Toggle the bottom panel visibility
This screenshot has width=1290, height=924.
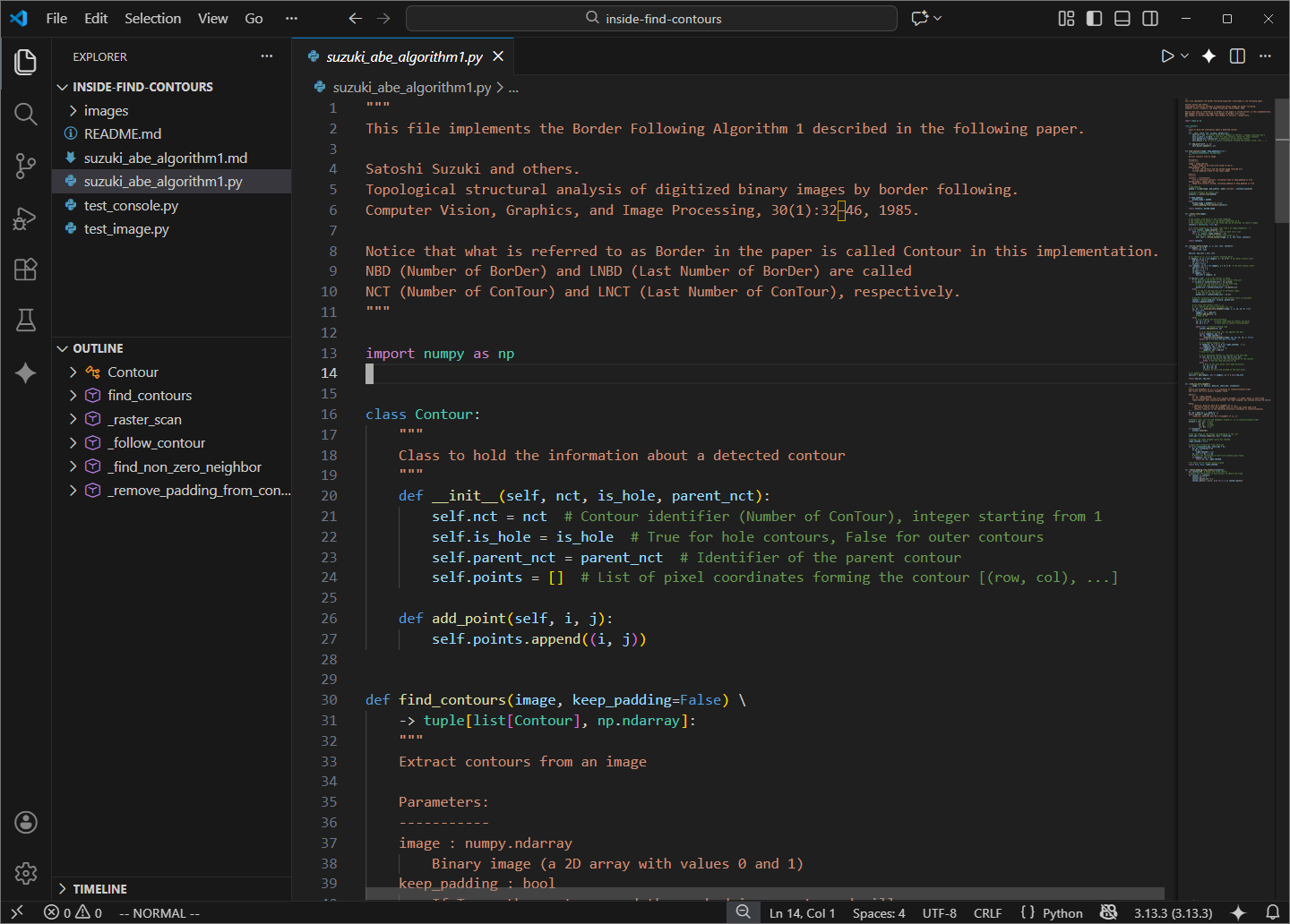click(1122, 19)
